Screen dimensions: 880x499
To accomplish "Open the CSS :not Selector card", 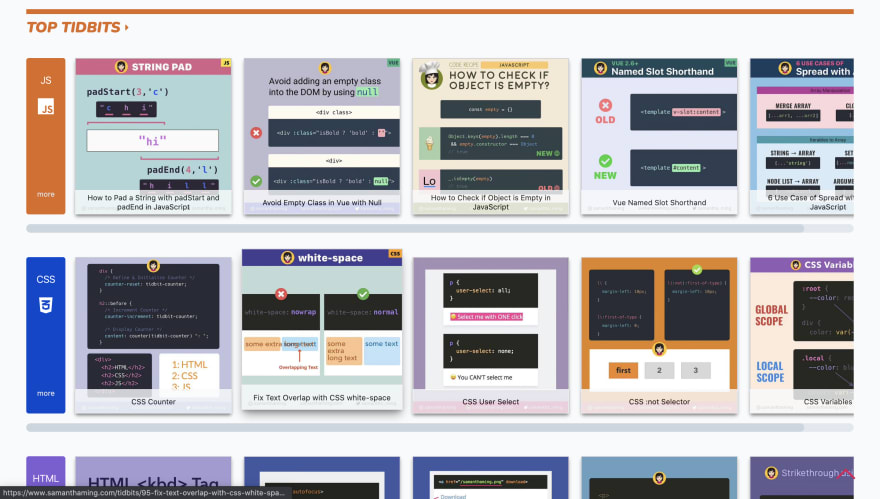I will click(659, 336).
